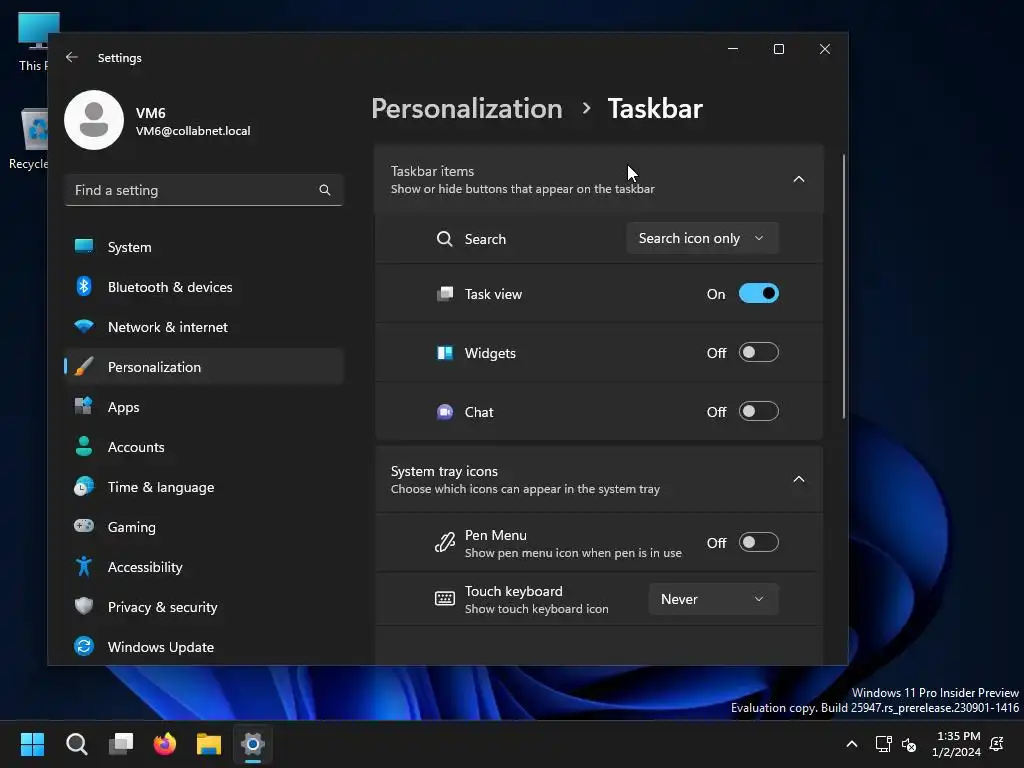Image resolution: width=1024 pixels, height=768 pixels.
Task: Open Network & internet settings
Action: coord(204,327)
